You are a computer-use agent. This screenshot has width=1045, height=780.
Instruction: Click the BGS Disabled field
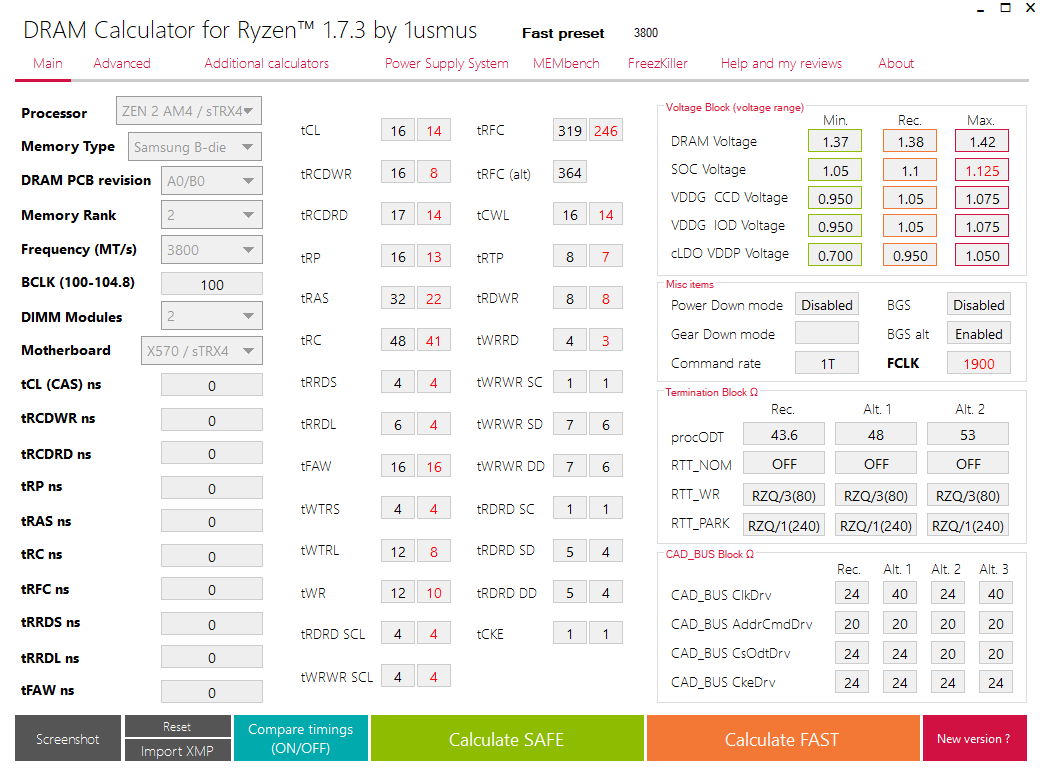coord(978,305)
